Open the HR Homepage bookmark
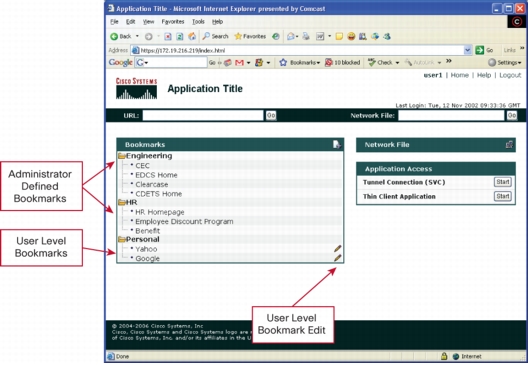Image resolution: width=529 pixels, height=365 pixels. tap(160, 212)
